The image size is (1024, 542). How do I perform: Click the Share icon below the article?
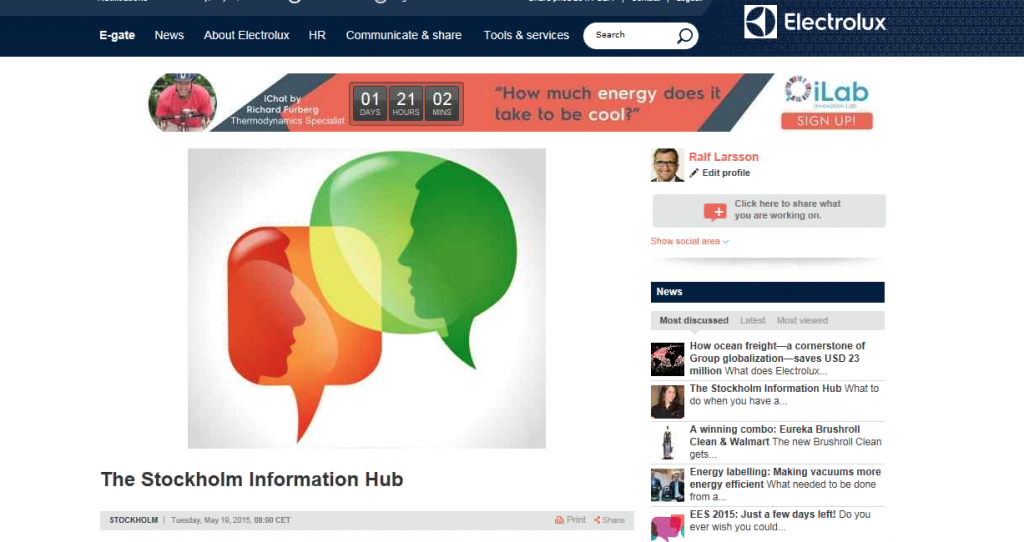[x=597, y=520]
